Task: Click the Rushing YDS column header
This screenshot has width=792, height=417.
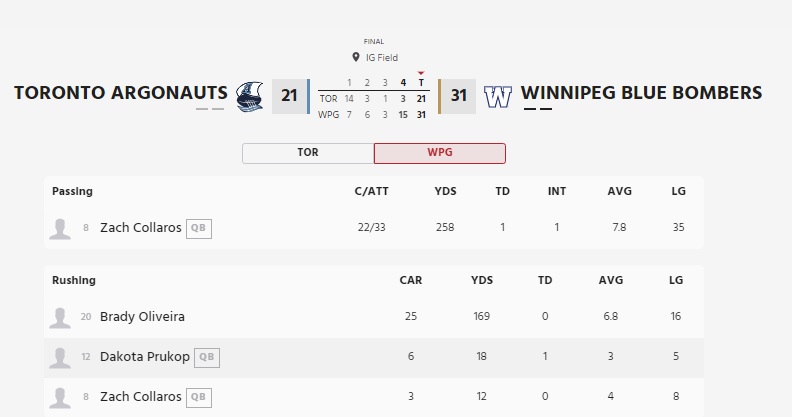Action: (482, 280)
